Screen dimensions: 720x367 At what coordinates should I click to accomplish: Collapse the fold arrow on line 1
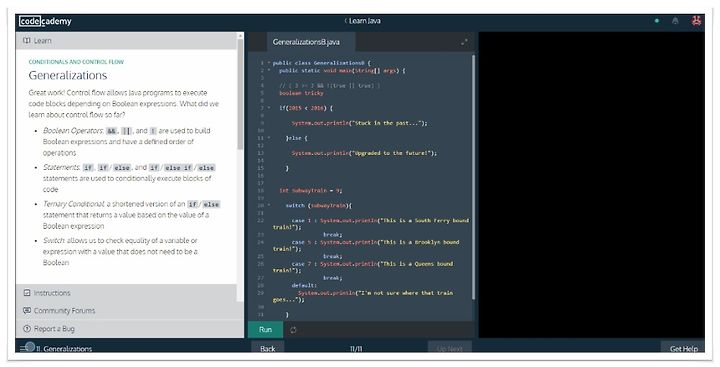269,63
